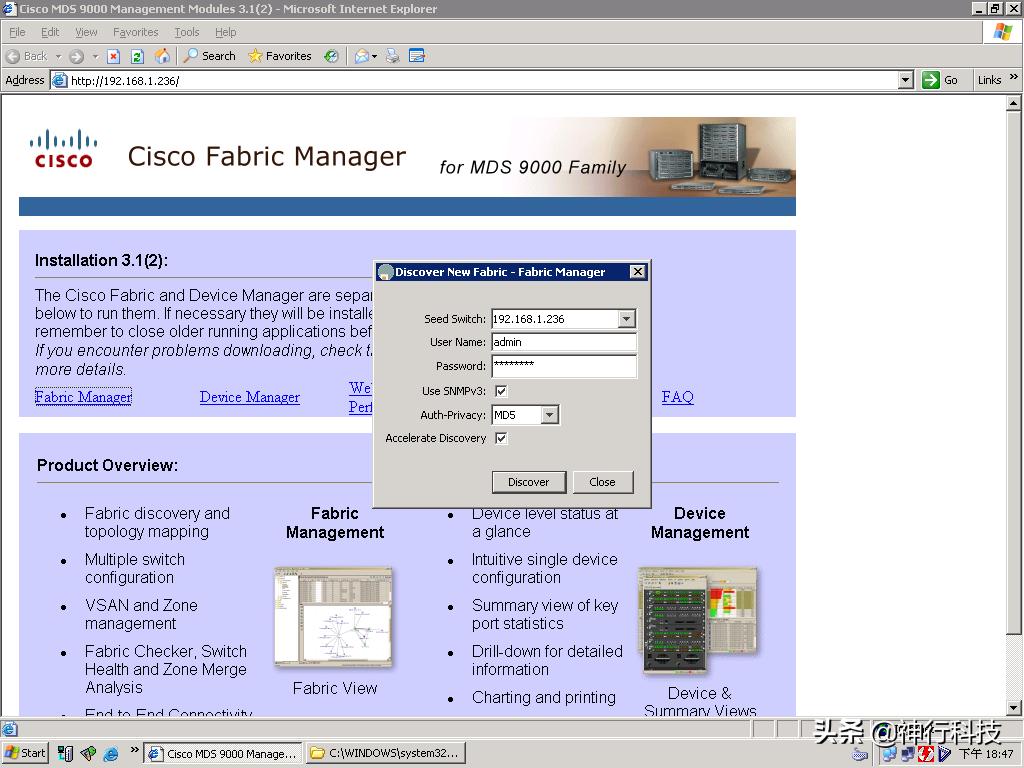
Task: Click the Print icon in the toolbar
Action: pos(395,56)
